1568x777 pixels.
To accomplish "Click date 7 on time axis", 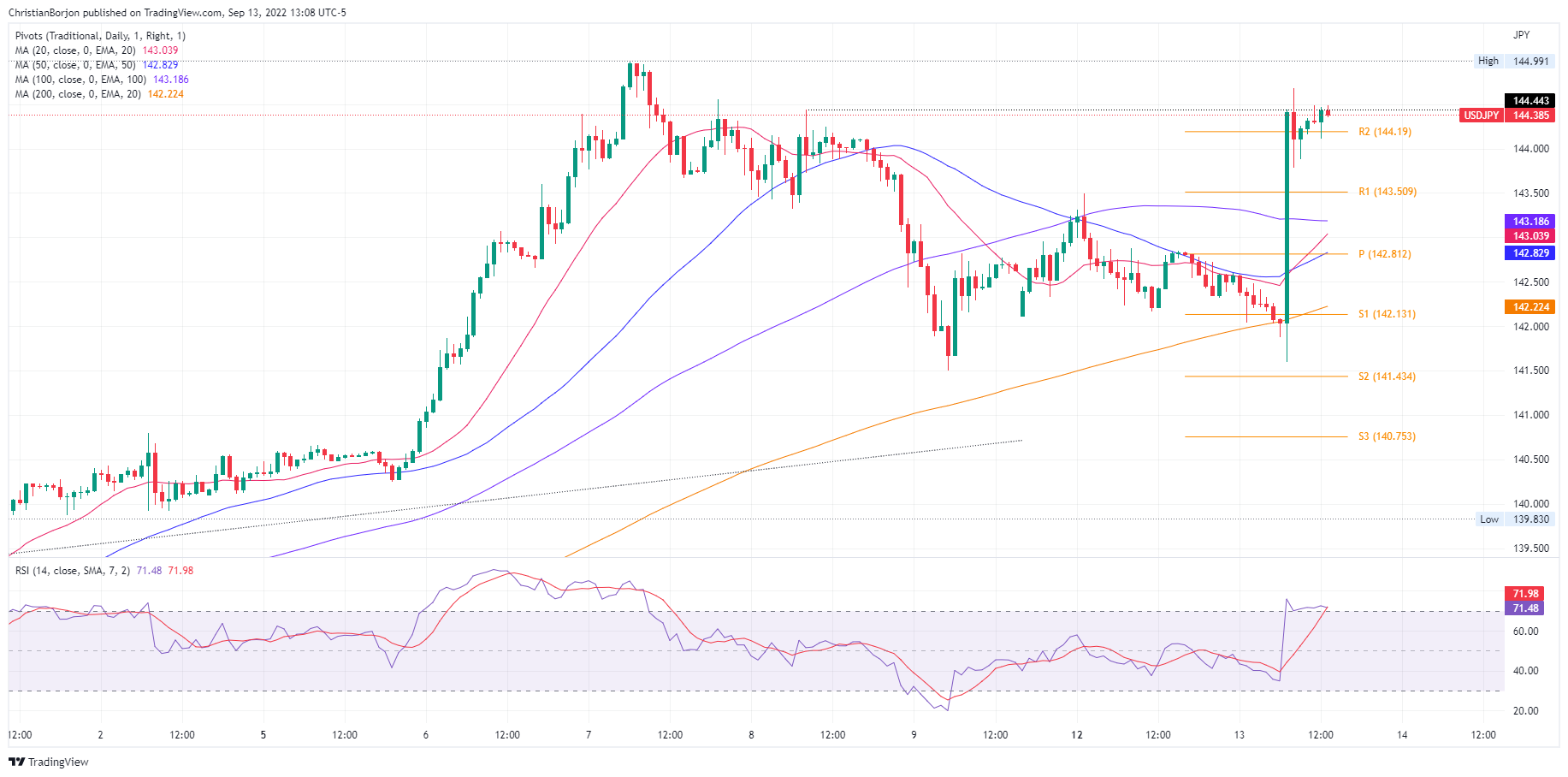I will [x=589, y=735].
